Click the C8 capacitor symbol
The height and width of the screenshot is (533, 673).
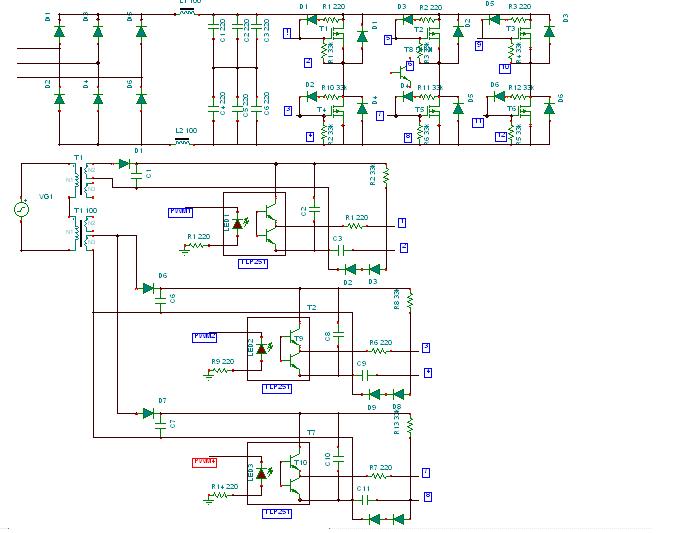(x=339, y=335)
